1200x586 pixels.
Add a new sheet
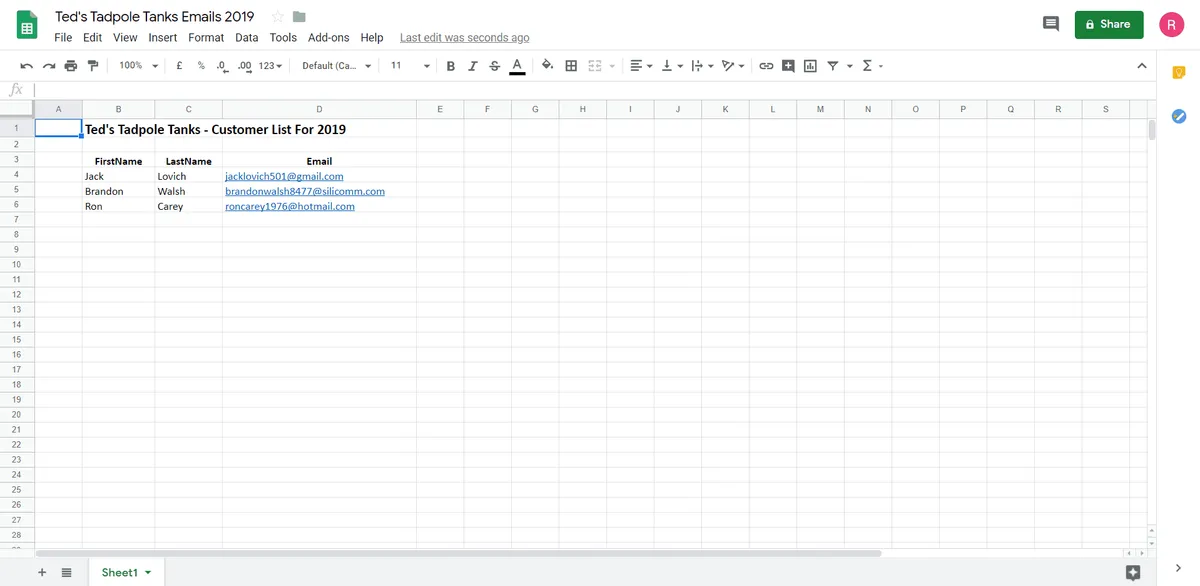42,572
